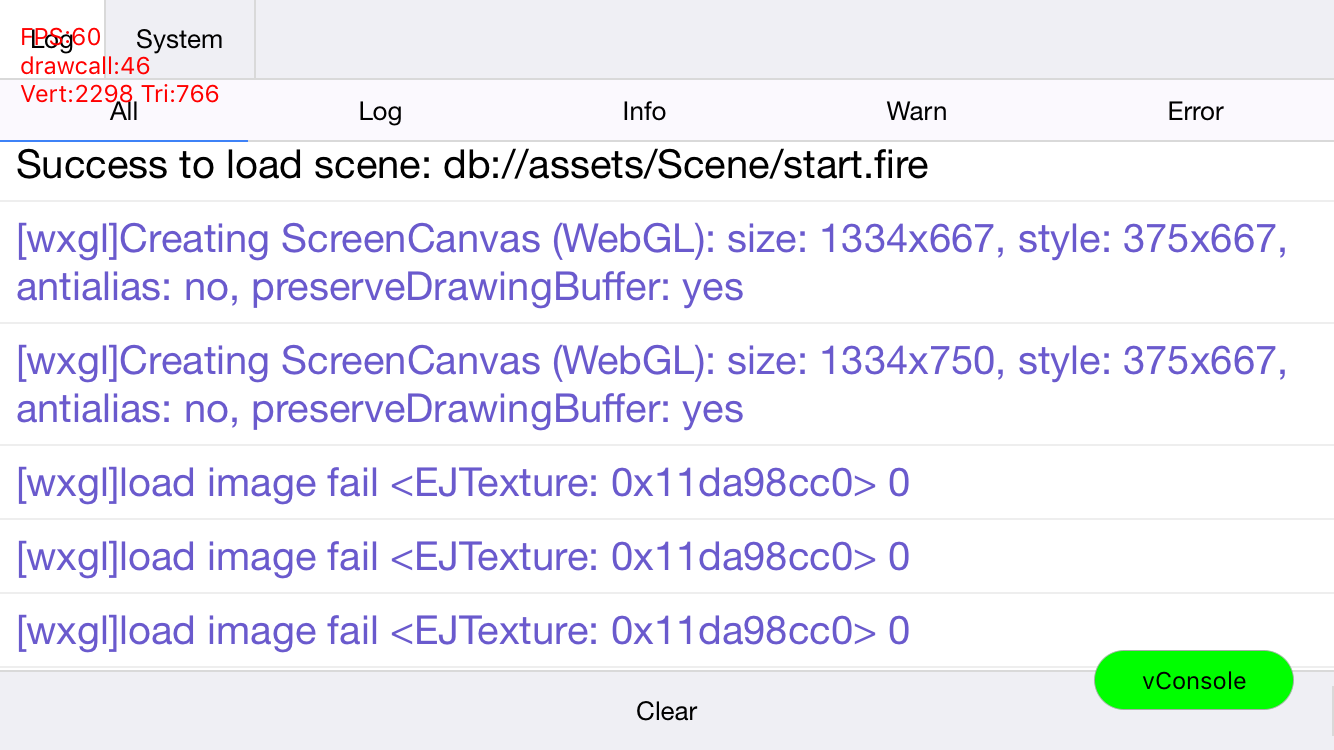Filter messages by Info type
The height and width of the screenshot is (750, 1334).
pyautogui.click(x=644, y=111)
